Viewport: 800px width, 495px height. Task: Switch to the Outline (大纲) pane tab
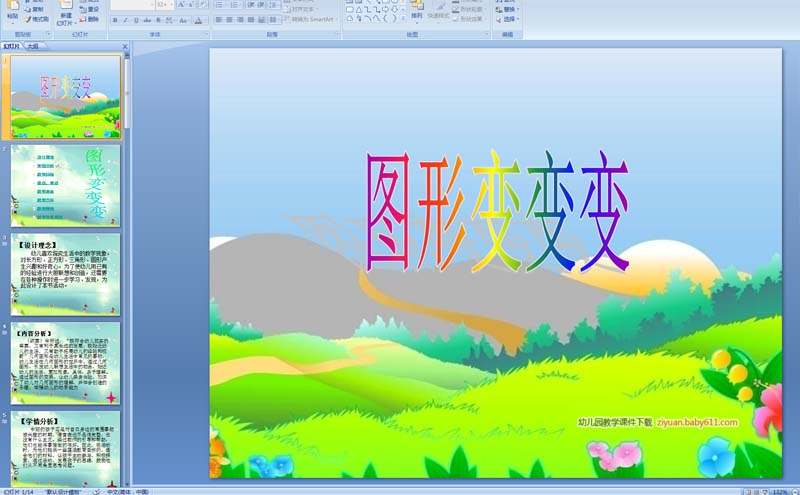[33, 46]
